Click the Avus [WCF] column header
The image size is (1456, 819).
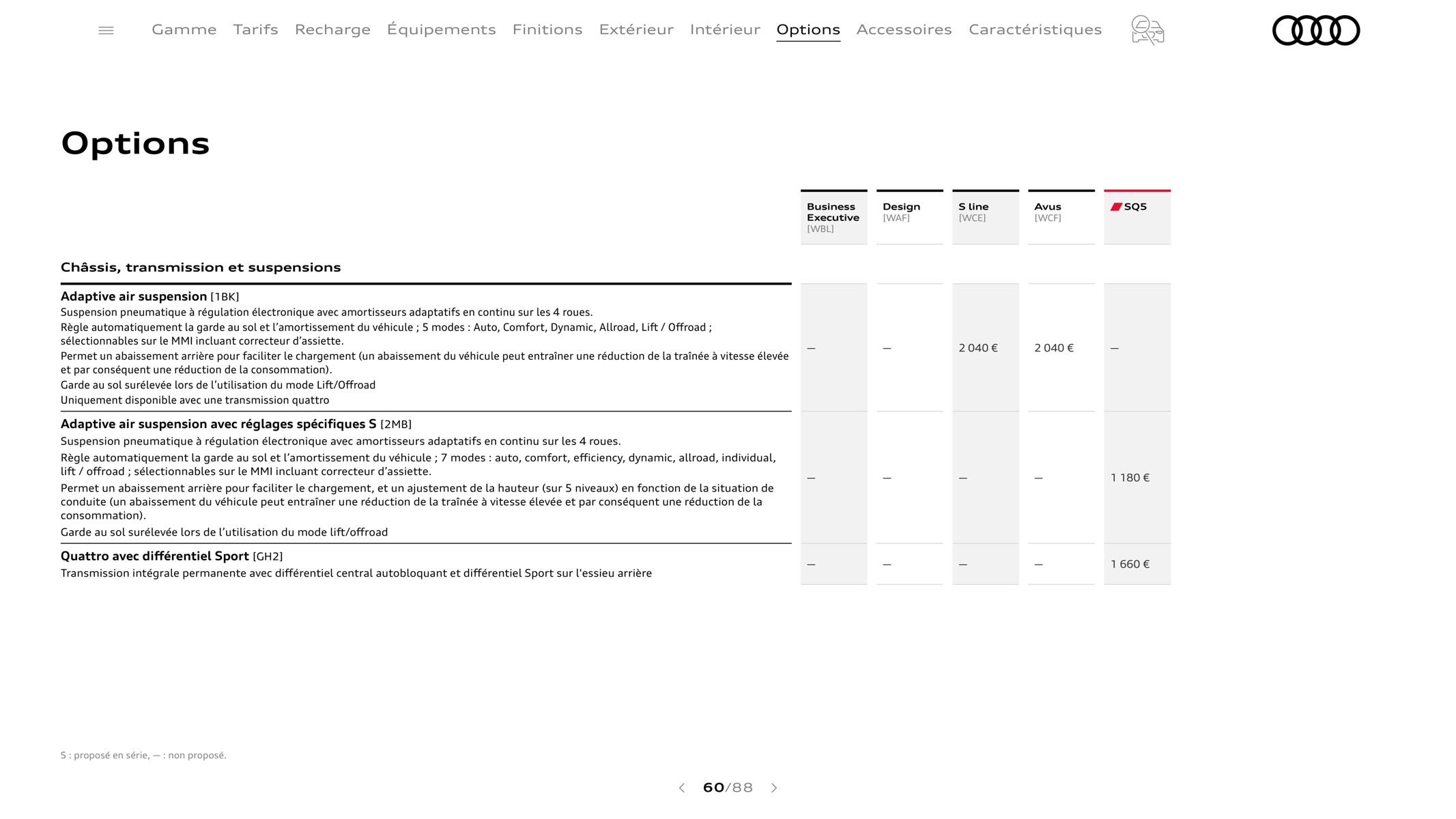(x=1061, y=217)
